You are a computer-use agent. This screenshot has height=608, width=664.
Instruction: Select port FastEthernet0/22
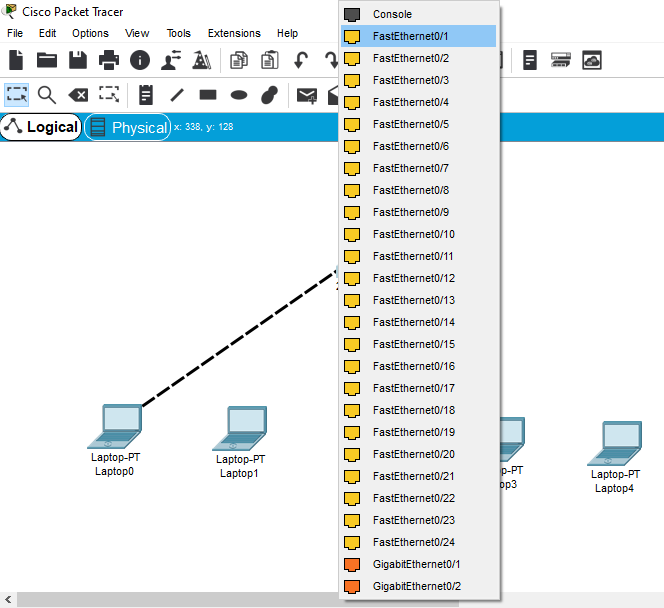tap(418, 498)
